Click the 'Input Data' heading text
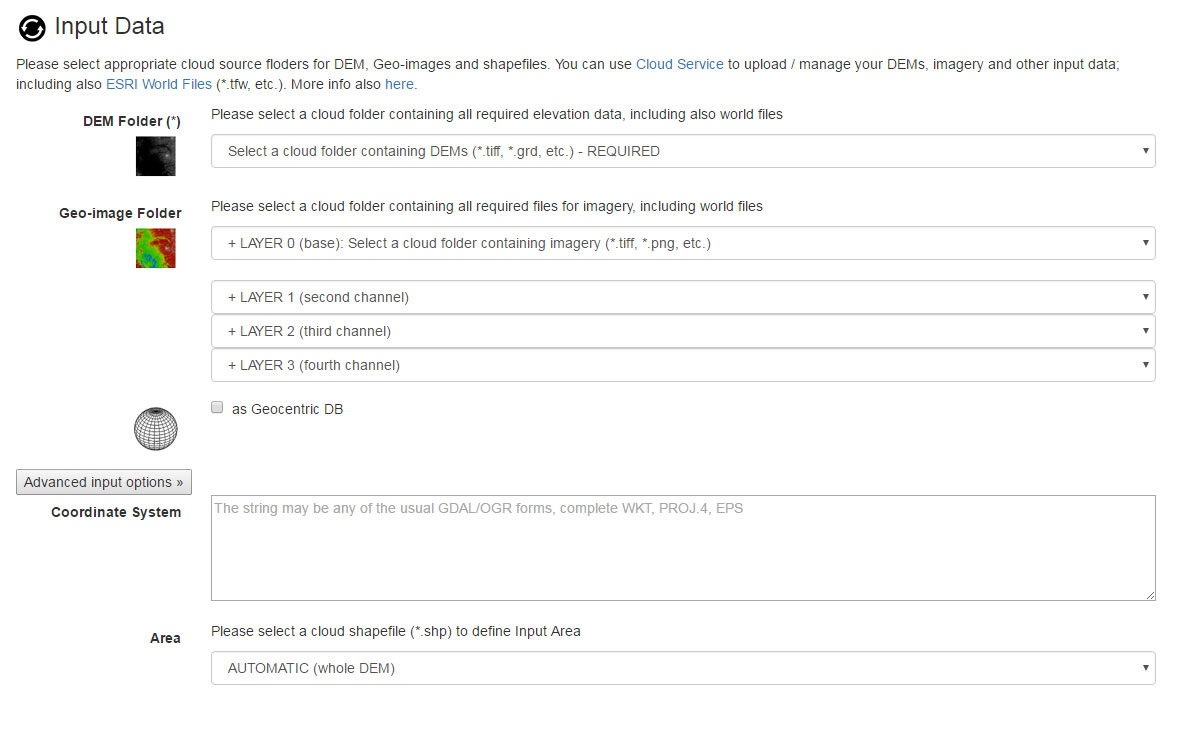 click(x=109, y=26)
